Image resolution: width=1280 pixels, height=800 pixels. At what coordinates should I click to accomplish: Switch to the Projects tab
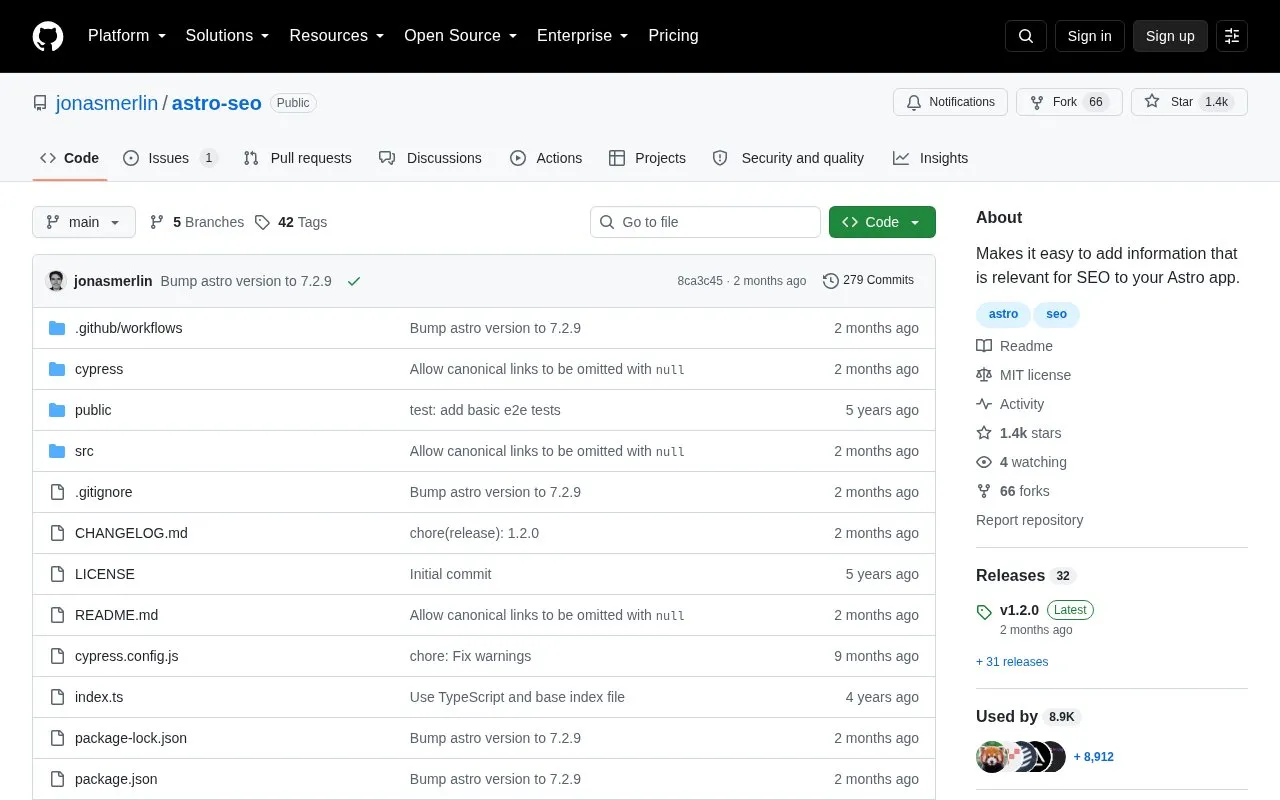[x=648, y=158]
